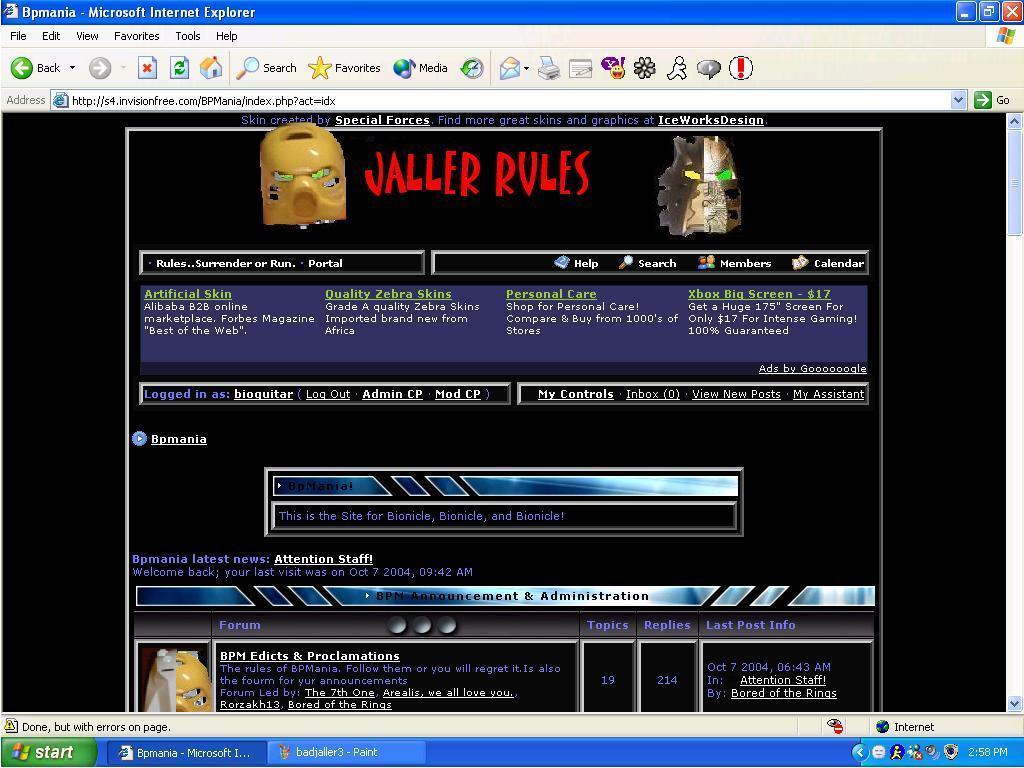
Task: Open BPM Edicts & Proclamations forum
Action: pos(310,656)
